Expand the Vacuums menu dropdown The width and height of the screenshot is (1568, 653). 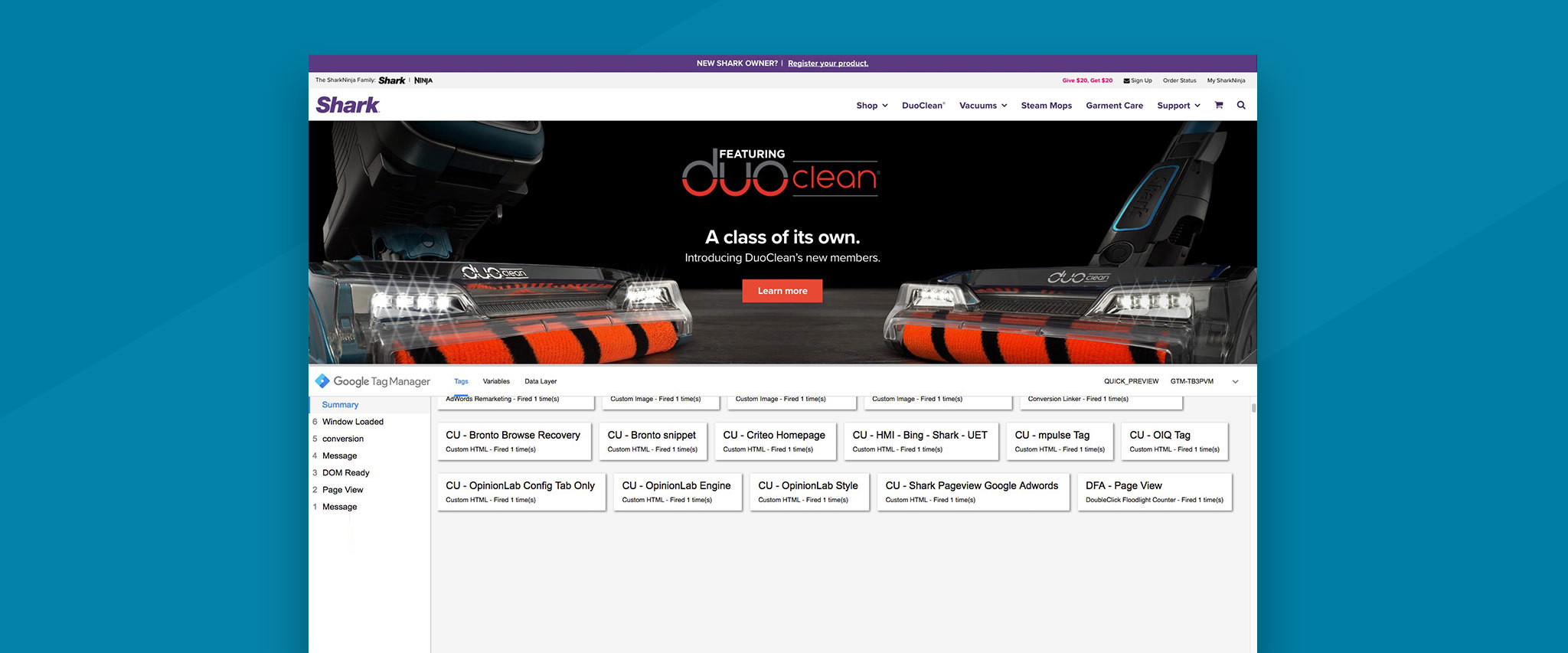[x=983, y=106]
